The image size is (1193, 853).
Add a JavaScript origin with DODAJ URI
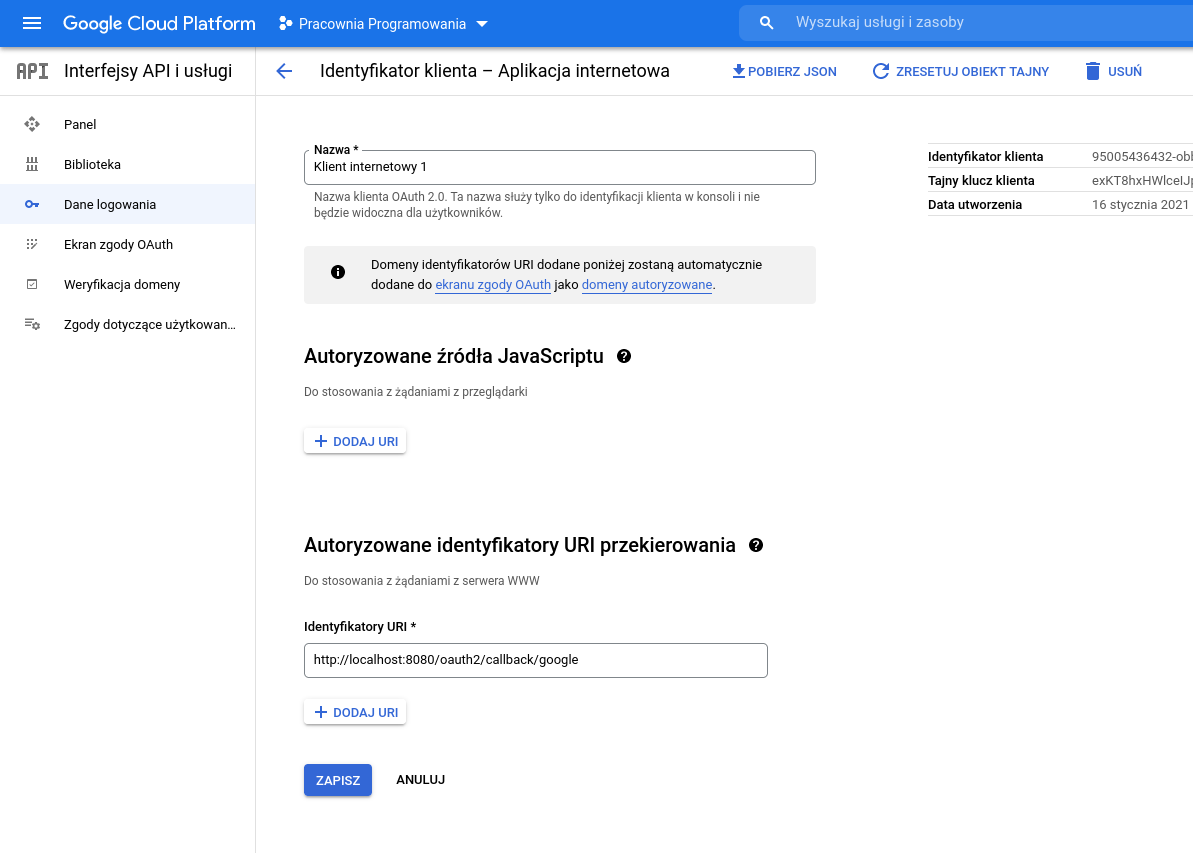coord(355,441)
